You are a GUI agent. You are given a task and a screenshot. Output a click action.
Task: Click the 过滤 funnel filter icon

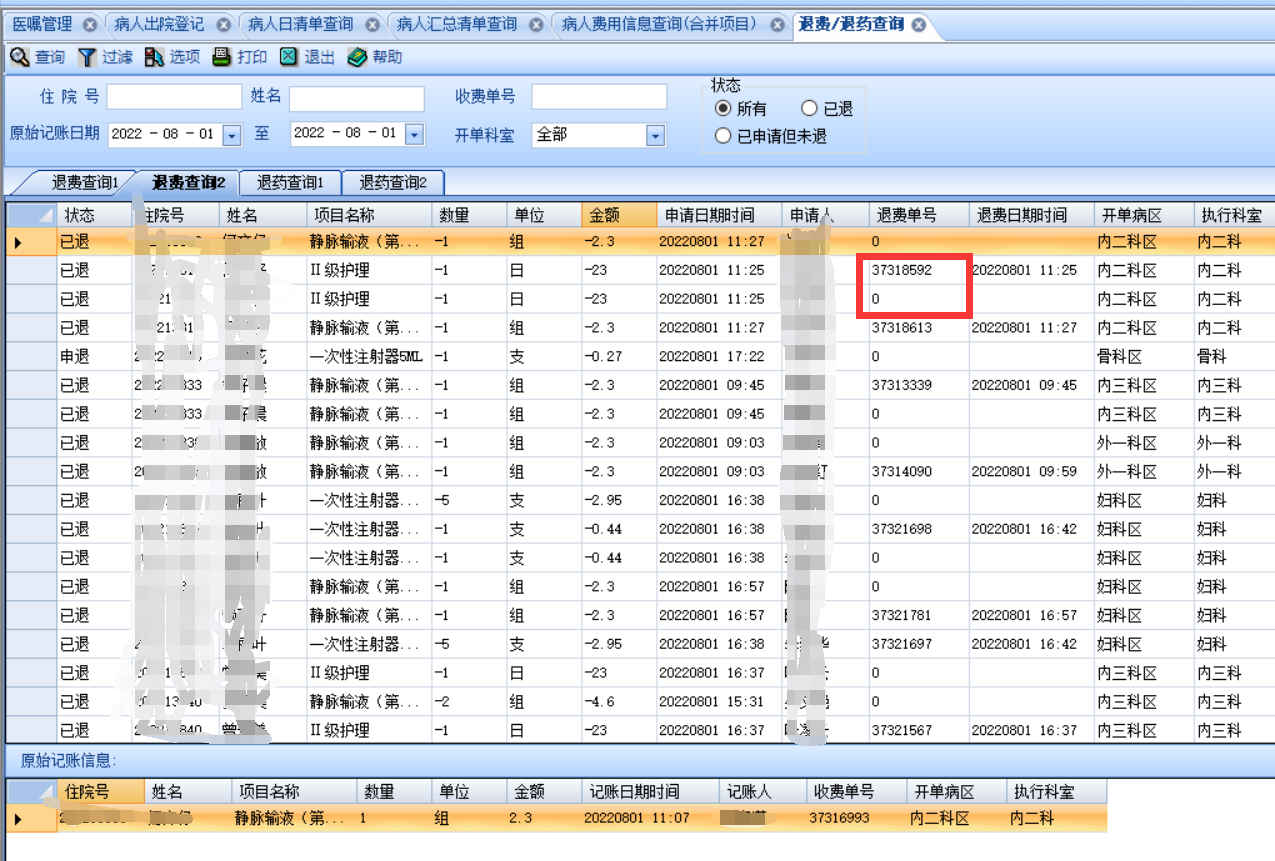[87, 57]
